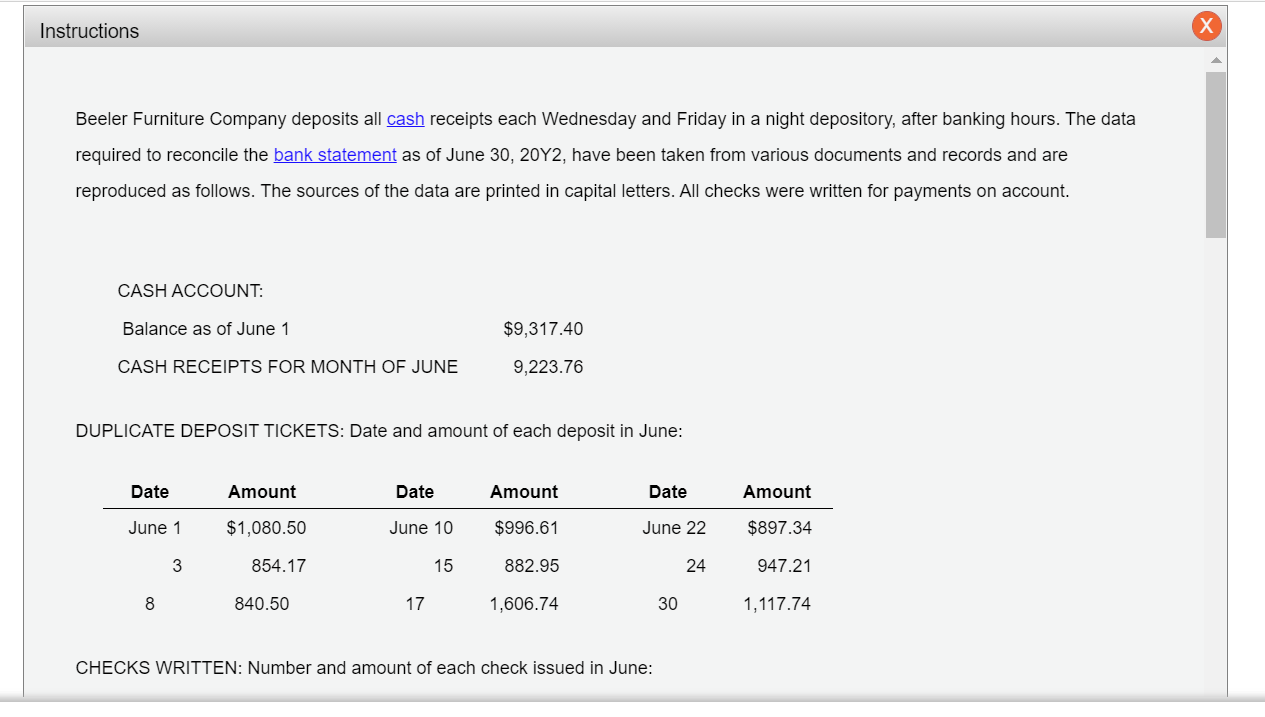
Task: Click the last Amount column header
Action: coord(777,492)
